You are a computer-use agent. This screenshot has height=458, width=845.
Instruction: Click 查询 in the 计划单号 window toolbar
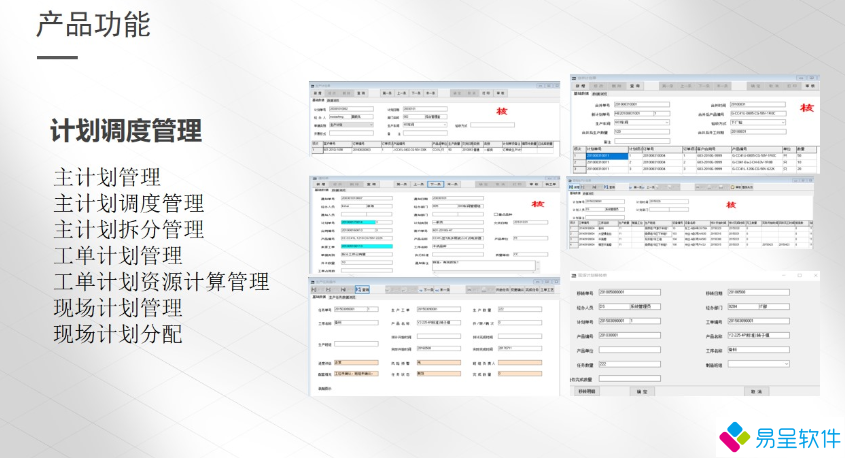[362, 93]
